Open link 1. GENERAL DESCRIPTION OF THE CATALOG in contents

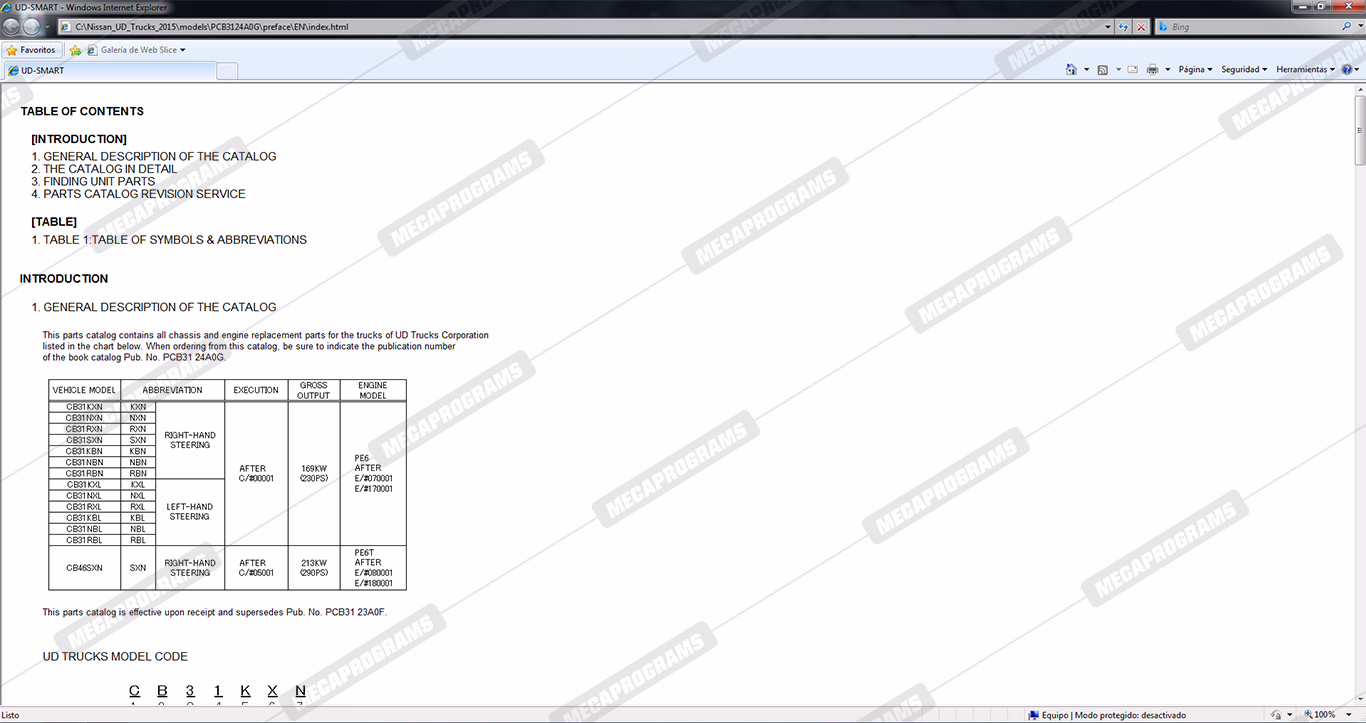pos(154,157)
